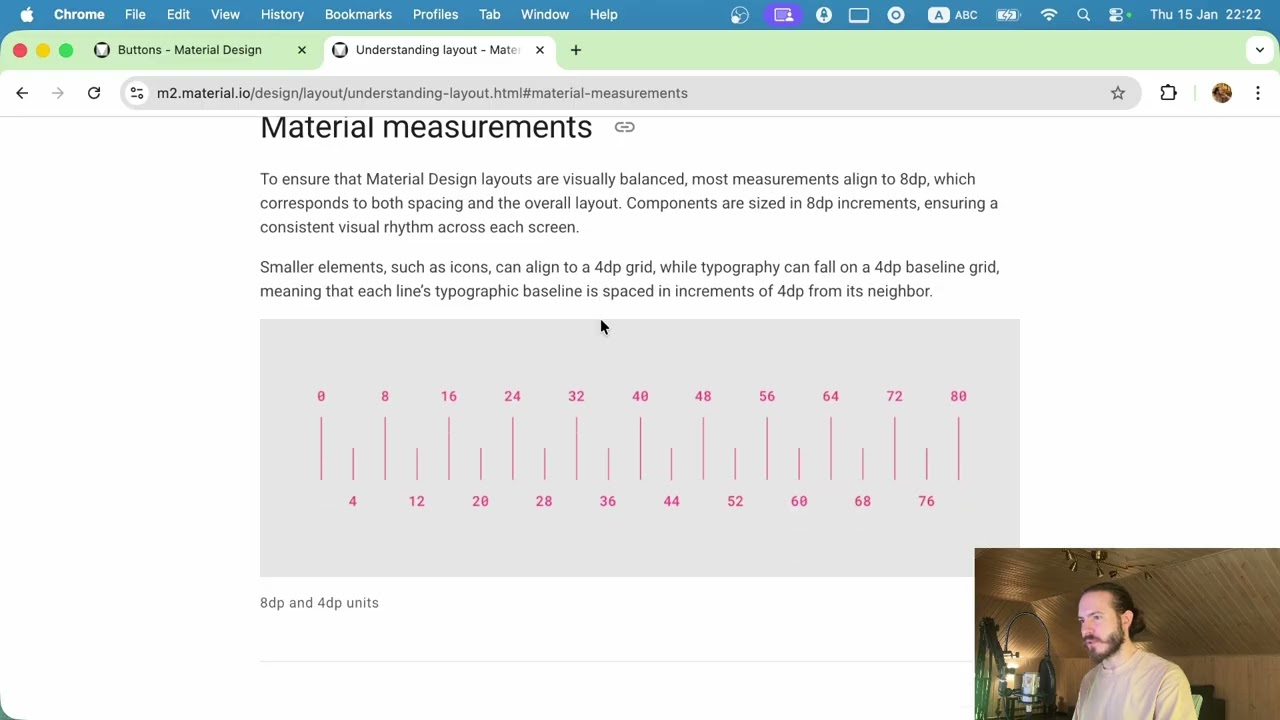Viewport: 1280px width, 720px height.
Task: Open the ABC input source menu
Action: 951,14
